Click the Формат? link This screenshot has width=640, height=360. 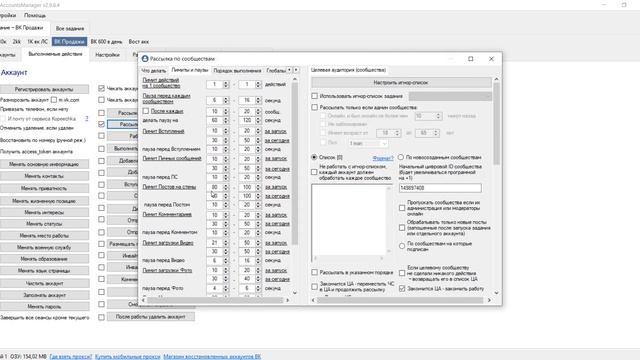(x=383, y=158)
